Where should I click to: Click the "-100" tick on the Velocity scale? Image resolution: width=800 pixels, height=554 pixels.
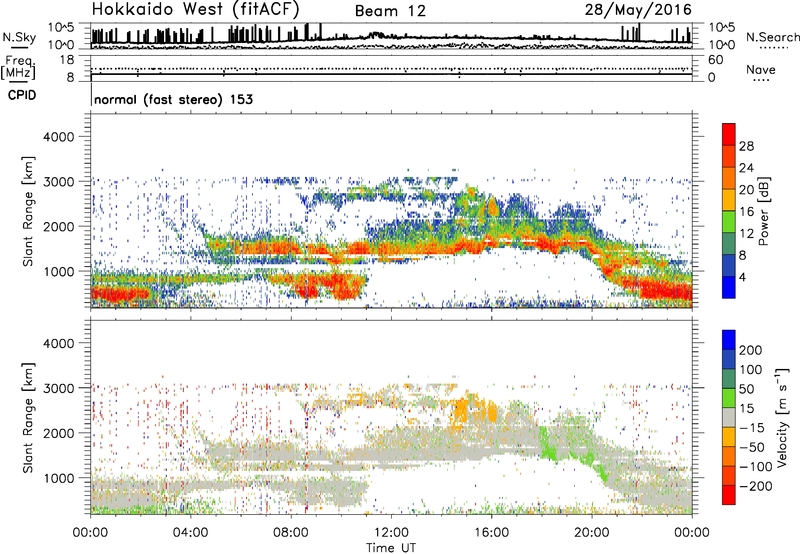tap(755, 467)
